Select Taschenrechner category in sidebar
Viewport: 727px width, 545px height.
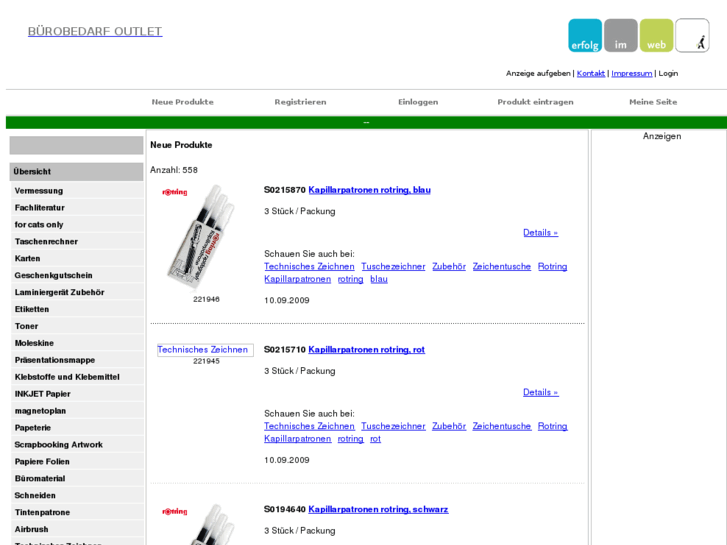pyautogui.click(x=46, y=242)
